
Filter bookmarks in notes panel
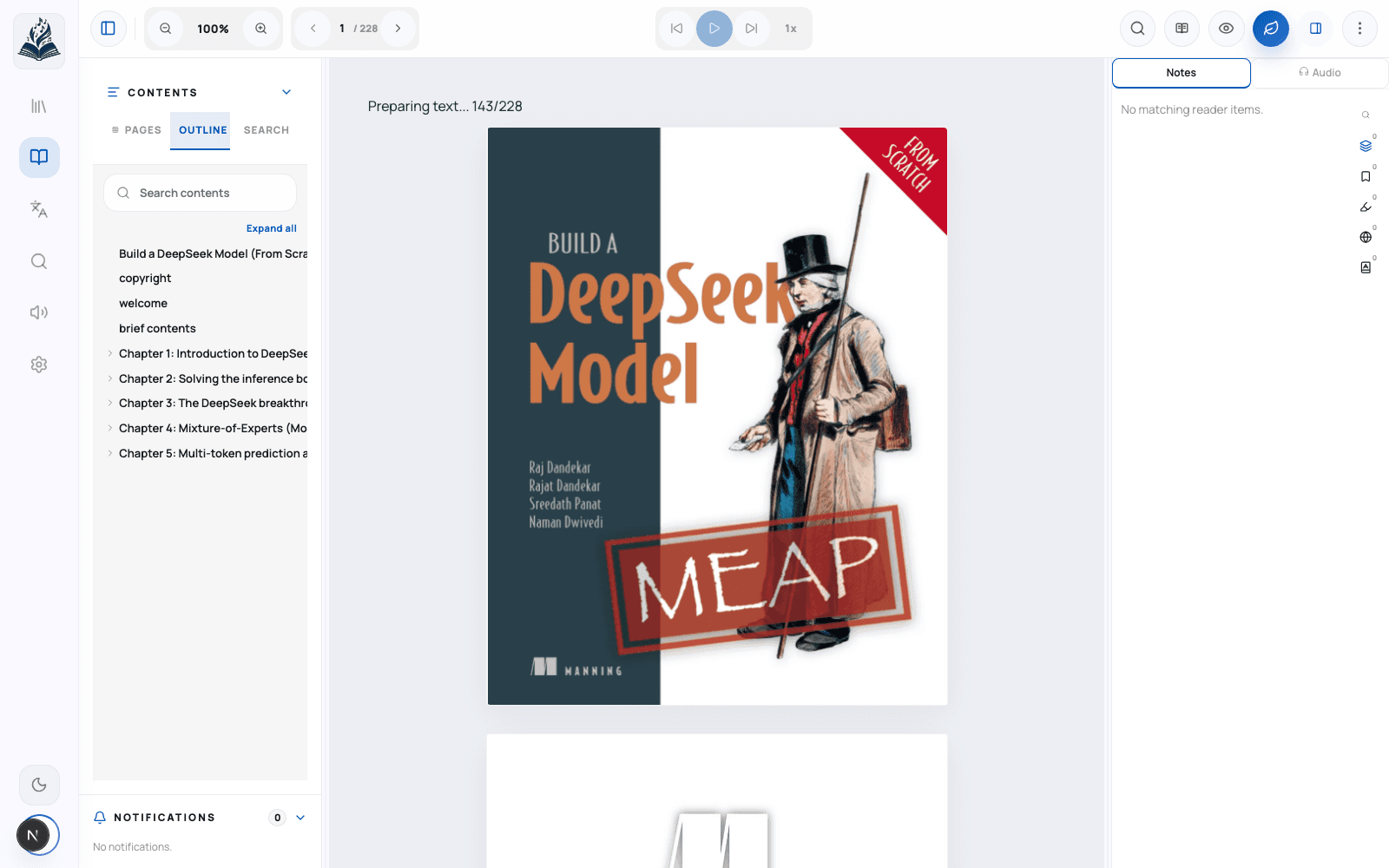(1366, 176)
